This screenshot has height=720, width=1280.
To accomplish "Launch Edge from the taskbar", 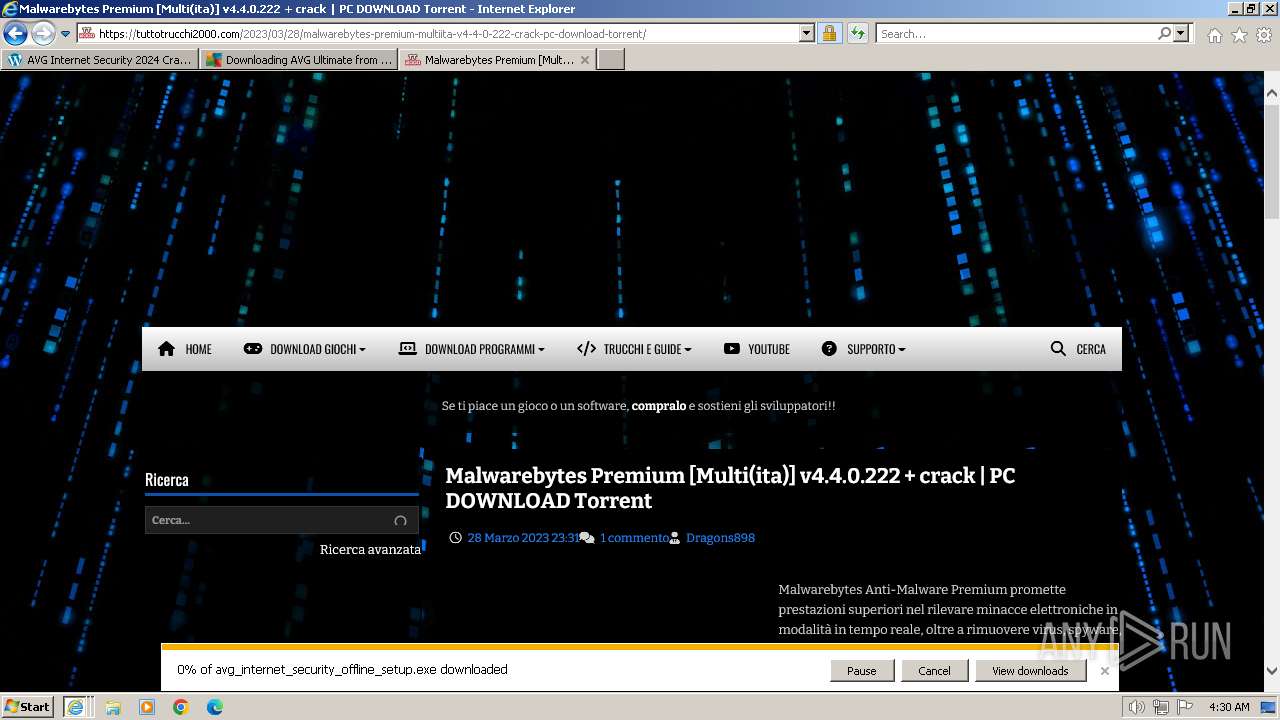I will [214, 706].
